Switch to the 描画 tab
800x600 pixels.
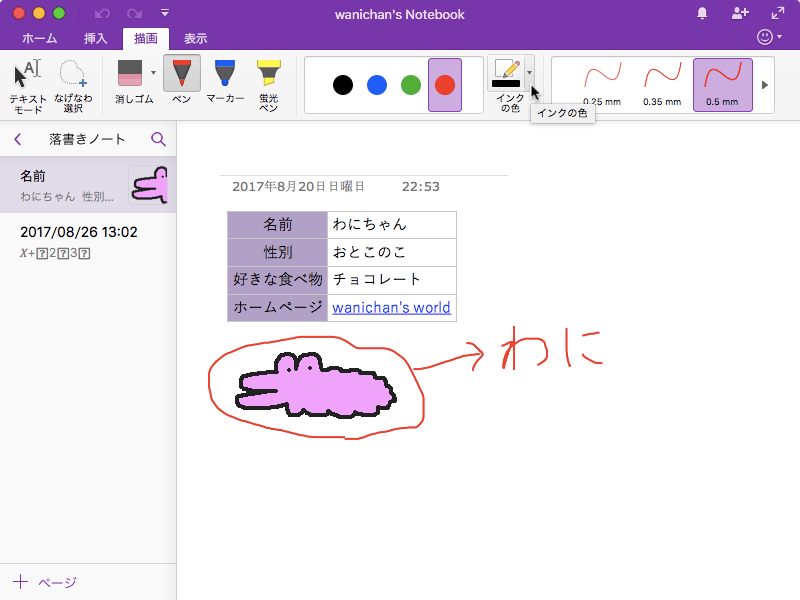point(146,39)
